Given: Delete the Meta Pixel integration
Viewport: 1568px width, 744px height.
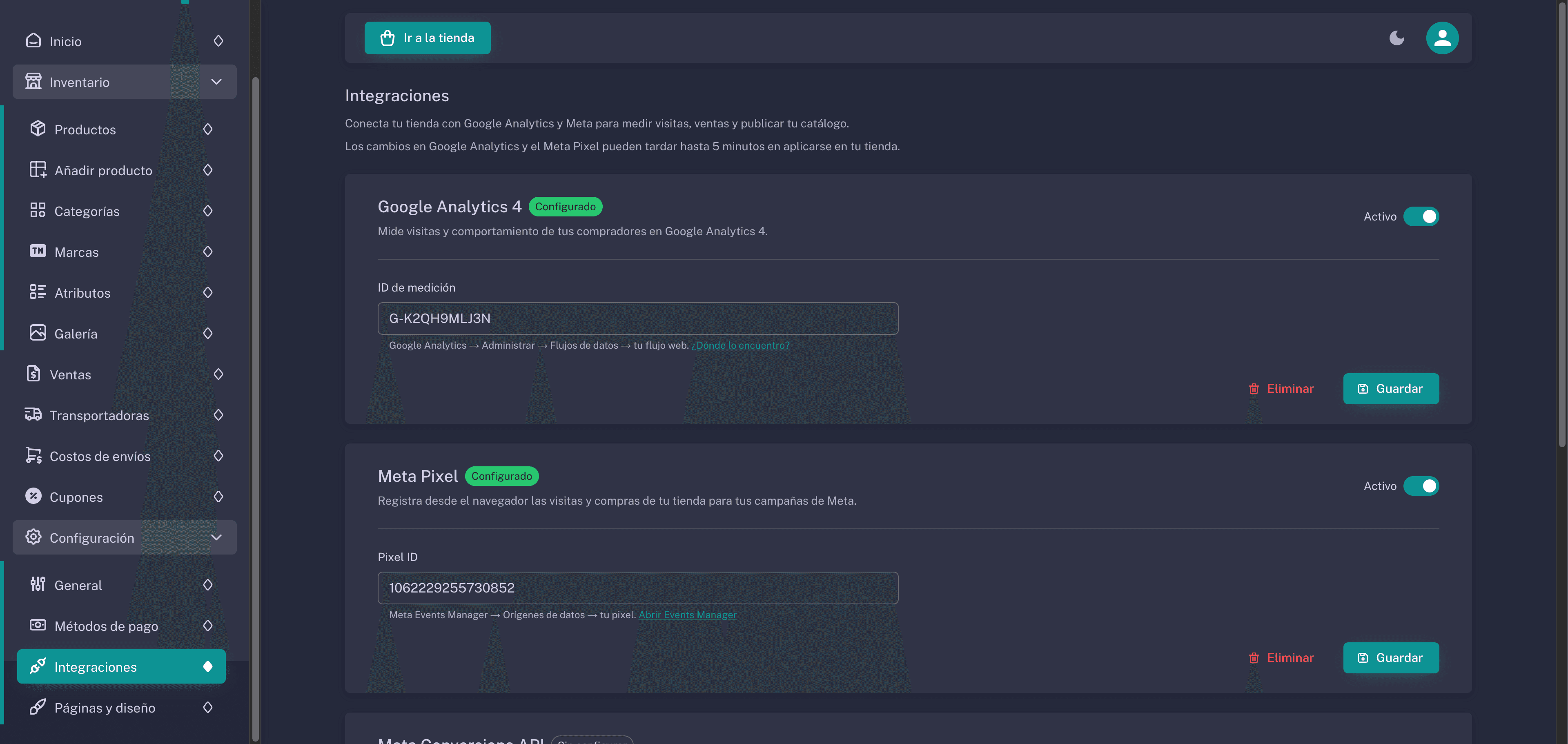Looking at the screenshot, I should click(x=1281, y=657).
